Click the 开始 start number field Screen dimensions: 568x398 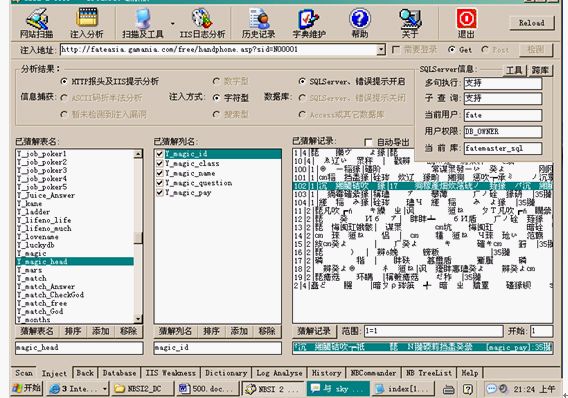pyautogui.click(x=542, y=331)
